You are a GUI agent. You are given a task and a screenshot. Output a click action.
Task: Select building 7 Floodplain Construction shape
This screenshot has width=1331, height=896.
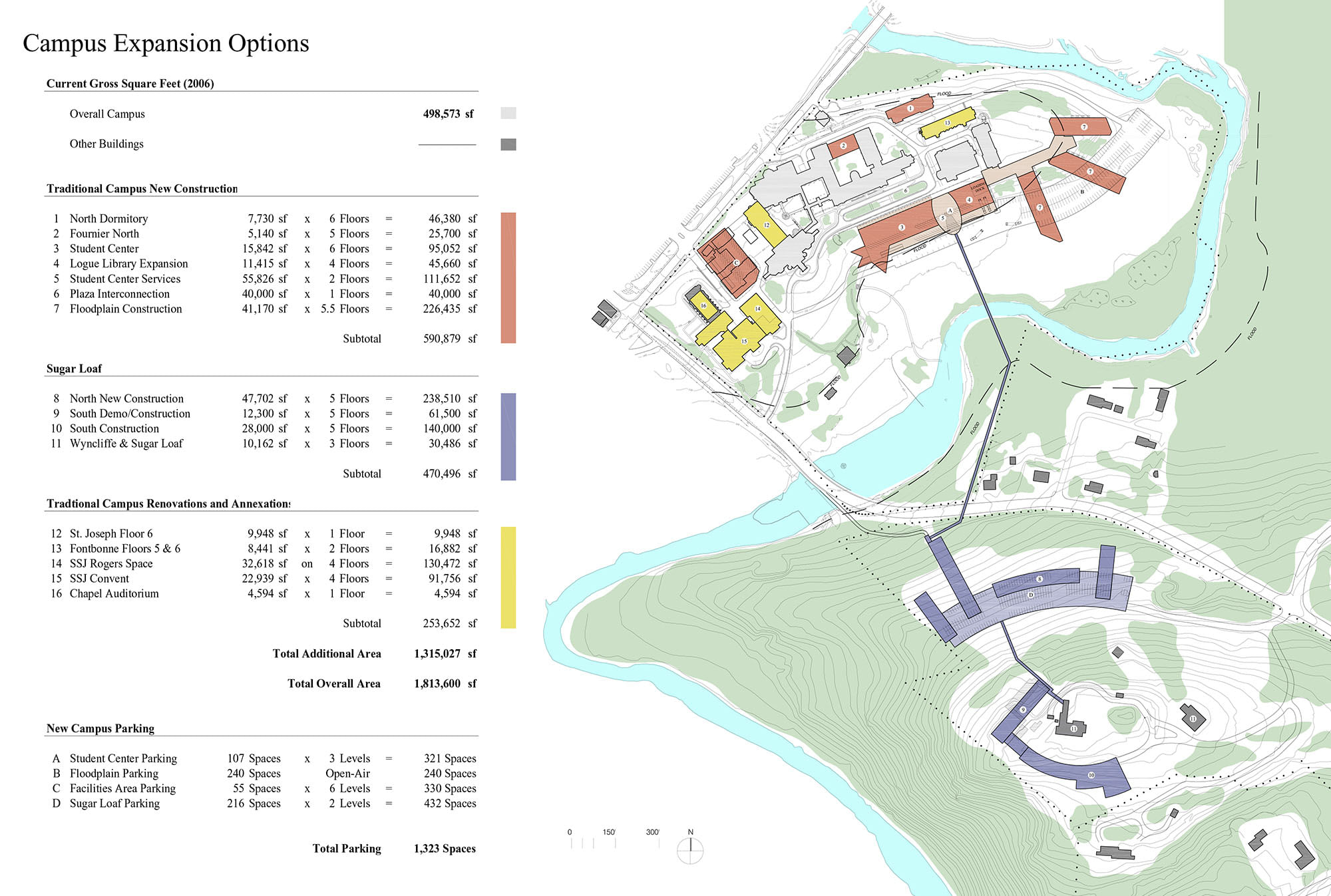pos(1083,125)
